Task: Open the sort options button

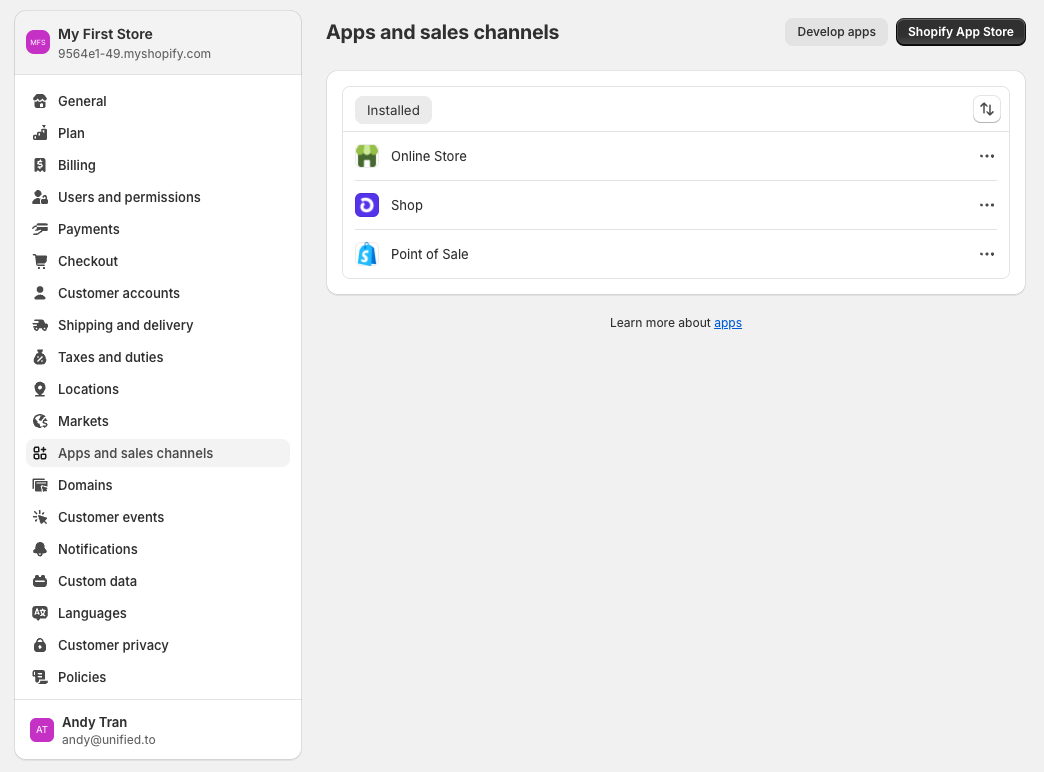Action: pyautogui.click(x=987, y=109)
